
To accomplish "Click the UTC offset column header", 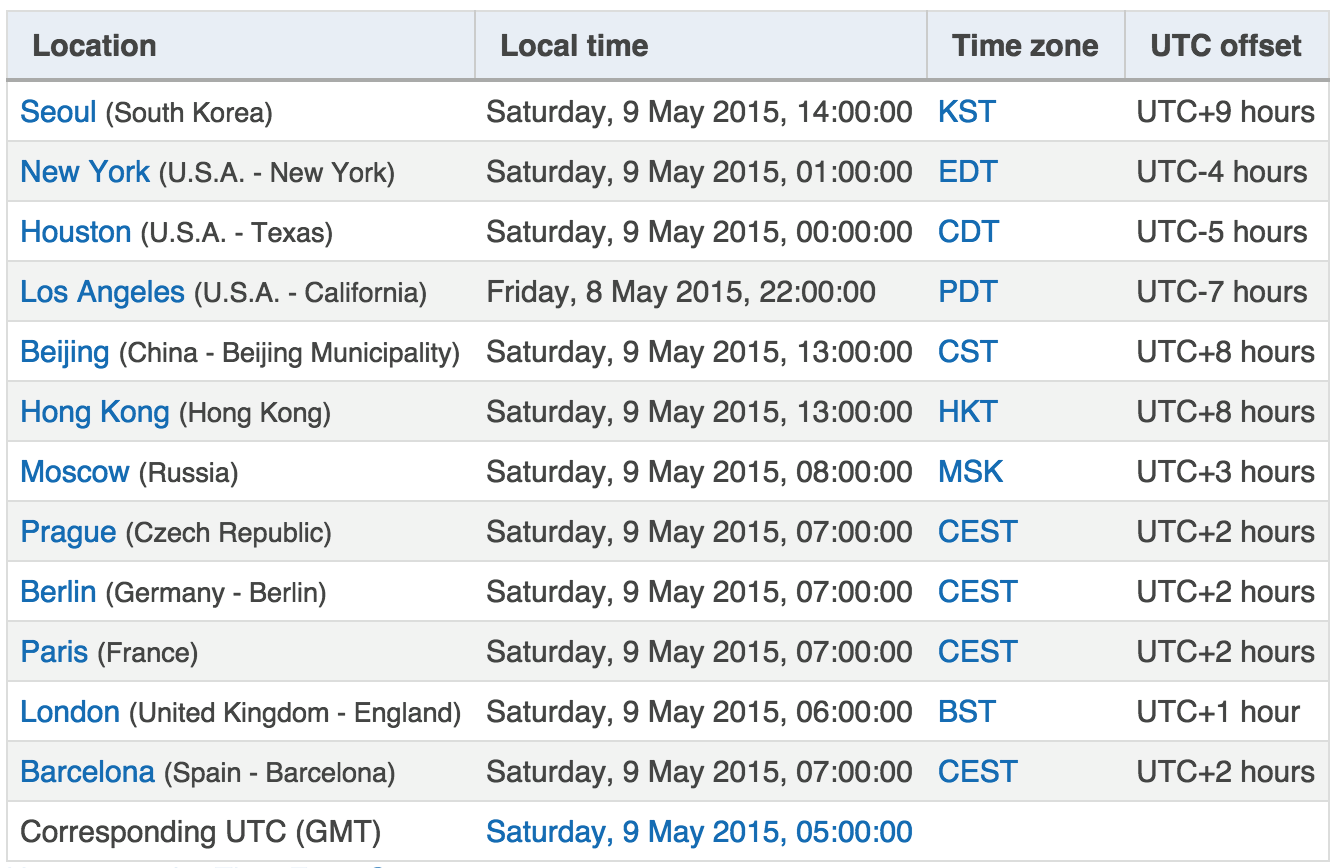I will (x=1226, y=46).
